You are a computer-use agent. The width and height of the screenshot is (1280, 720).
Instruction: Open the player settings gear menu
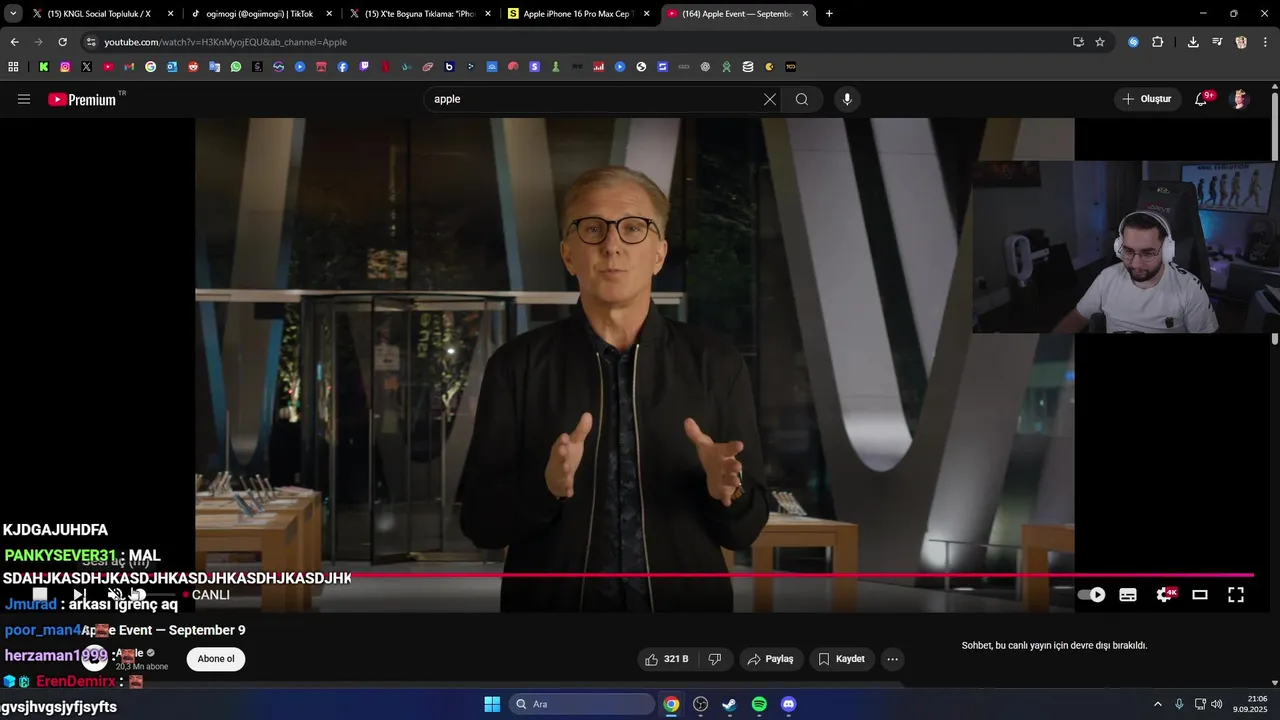1165,595
